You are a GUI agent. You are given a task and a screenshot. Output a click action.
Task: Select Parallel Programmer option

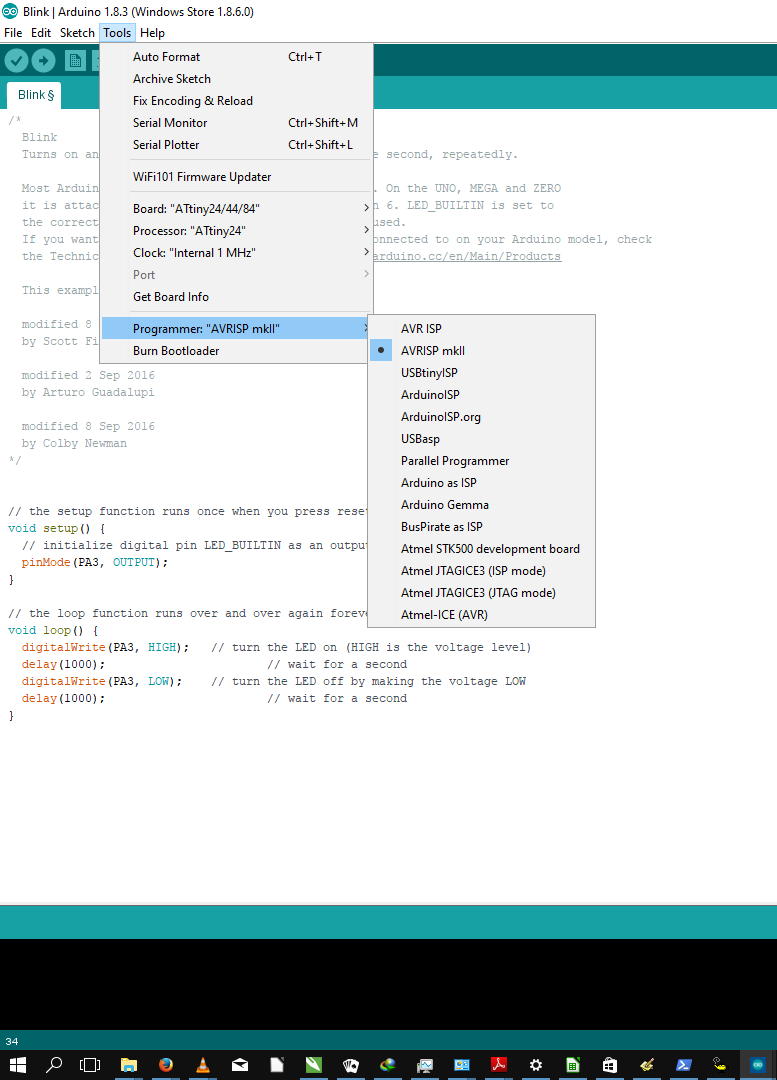tap(481, 461)
